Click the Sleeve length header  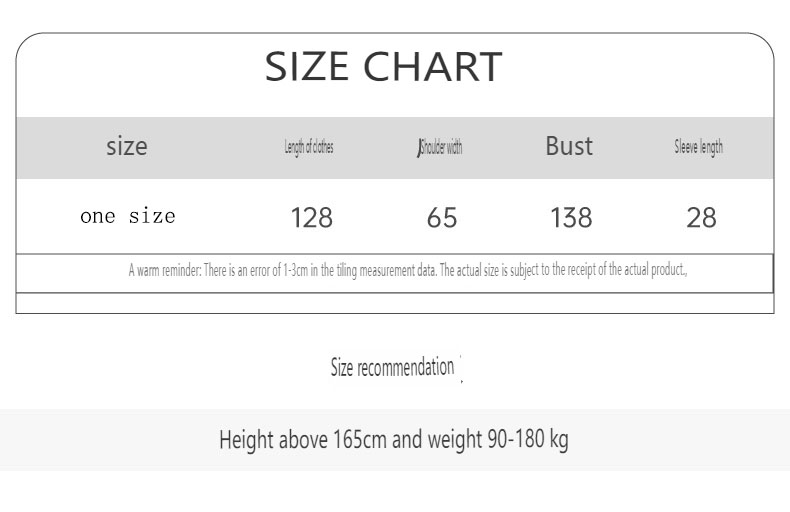[x=699, y=147]
